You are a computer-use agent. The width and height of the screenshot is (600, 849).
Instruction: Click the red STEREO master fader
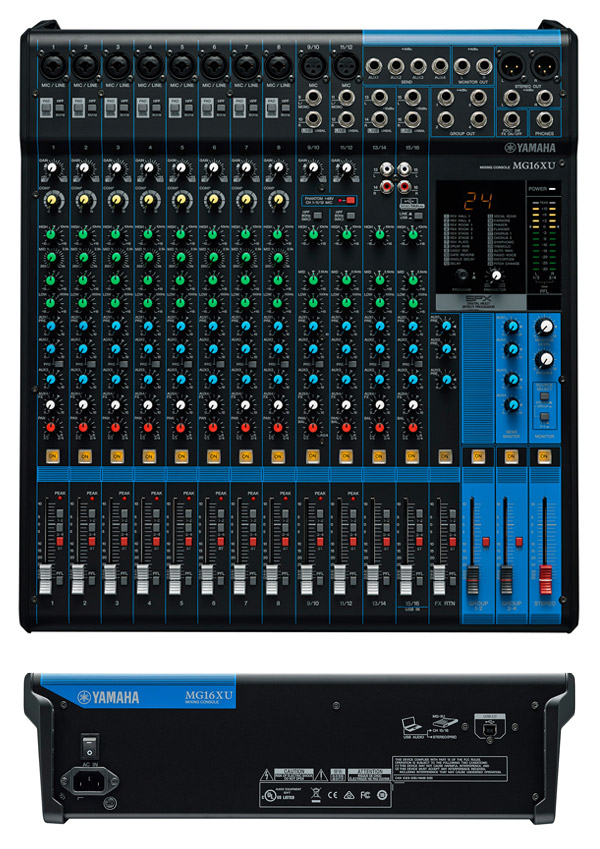click(x=544, y=578)
